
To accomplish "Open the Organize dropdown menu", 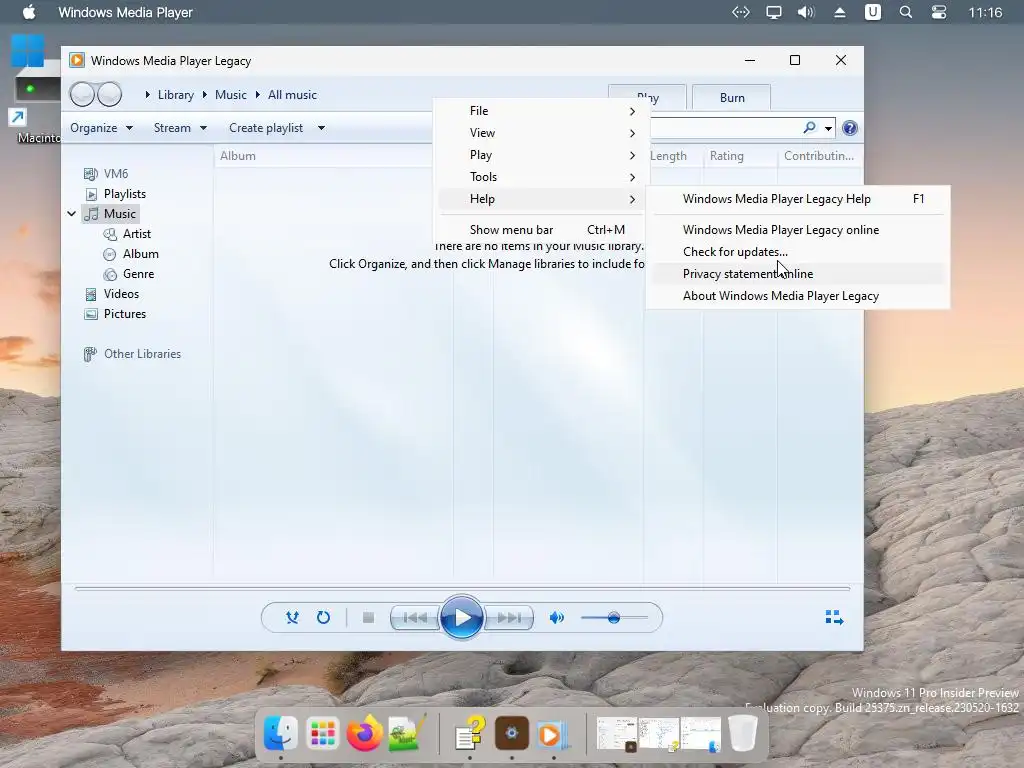I will [x=101, y=128].
